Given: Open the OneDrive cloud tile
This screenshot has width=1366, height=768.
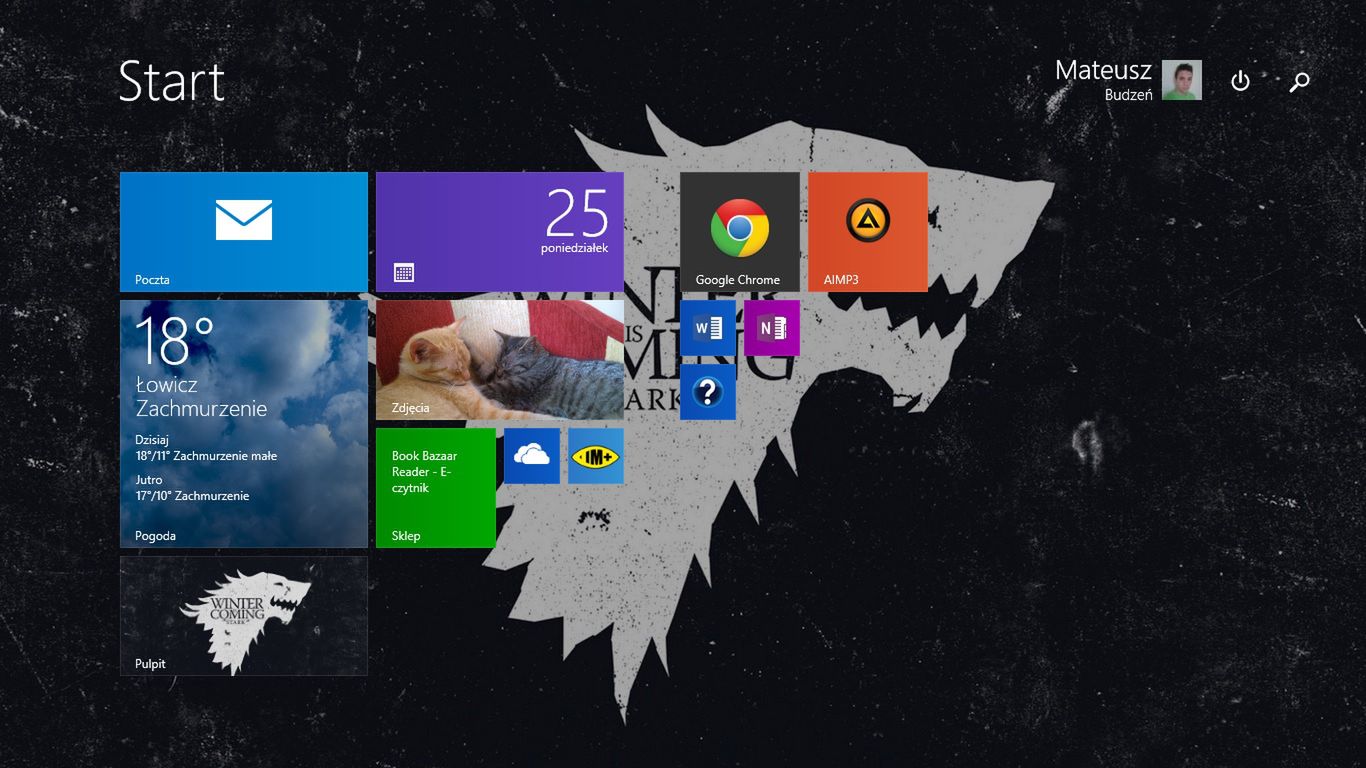Looking at the screenshot, I should (532, 456).
